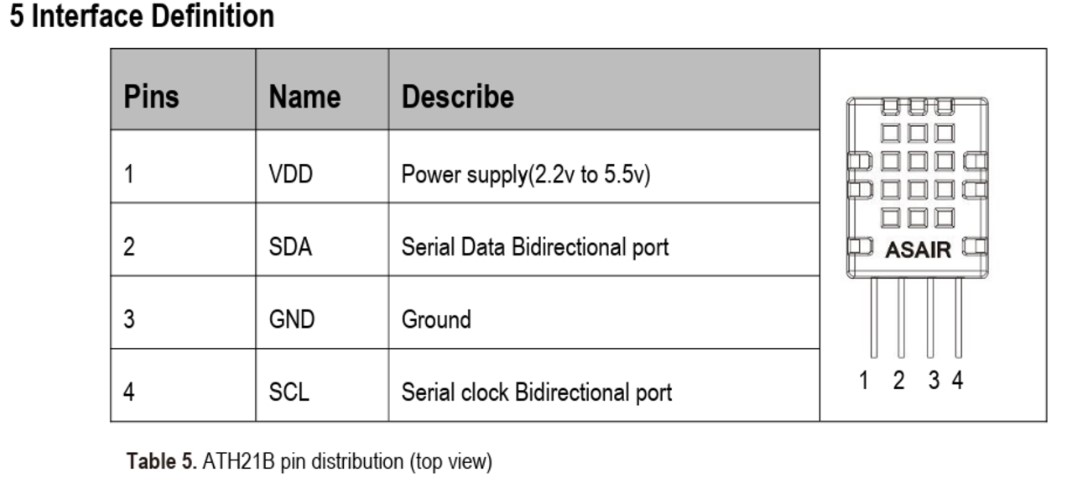Select the Describe column header
1078x480 pixels.
457,96
